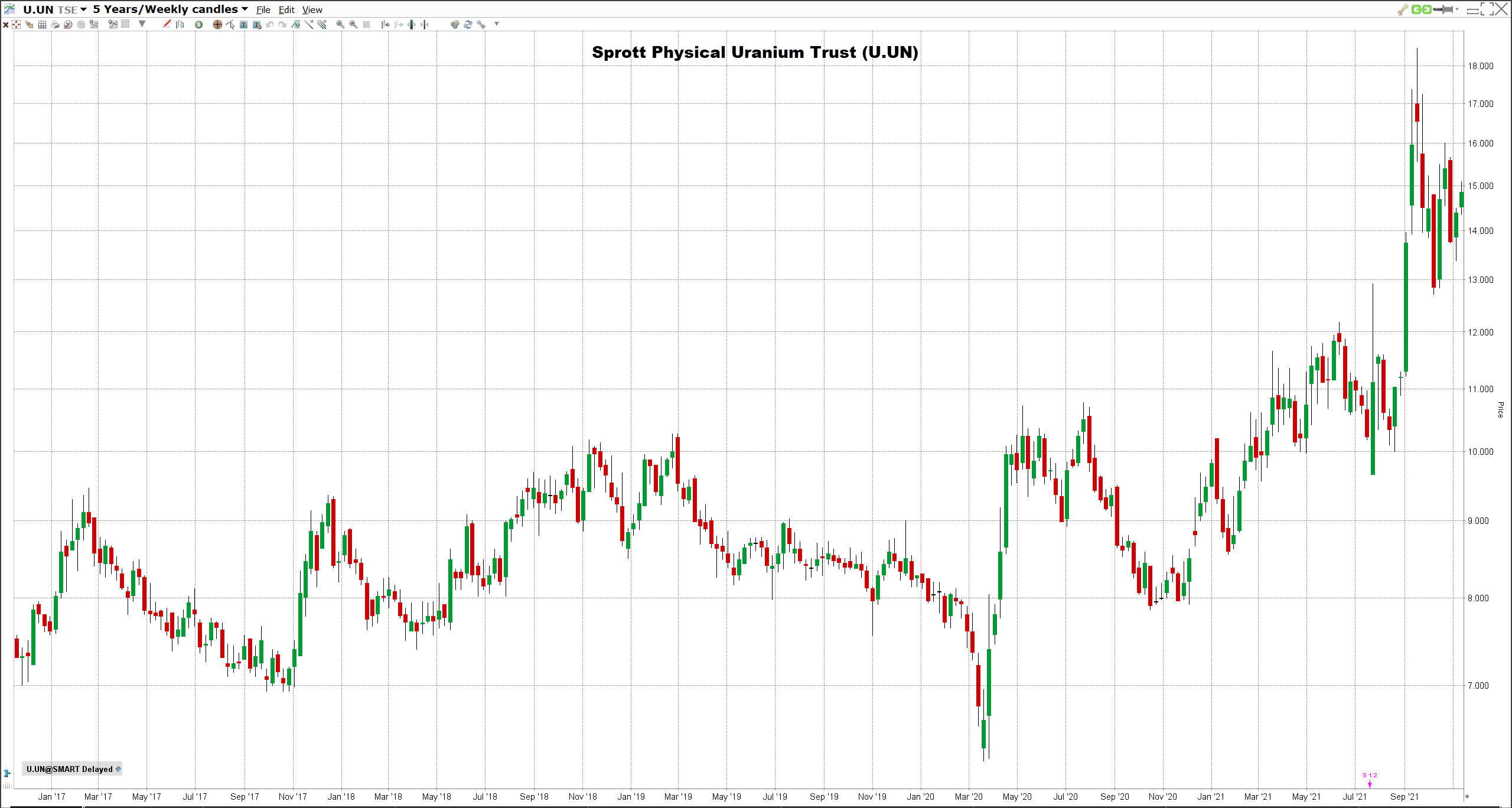1512x808 pixels.
Task: Select the single trendline drawing tool
Action: point(309,25)
